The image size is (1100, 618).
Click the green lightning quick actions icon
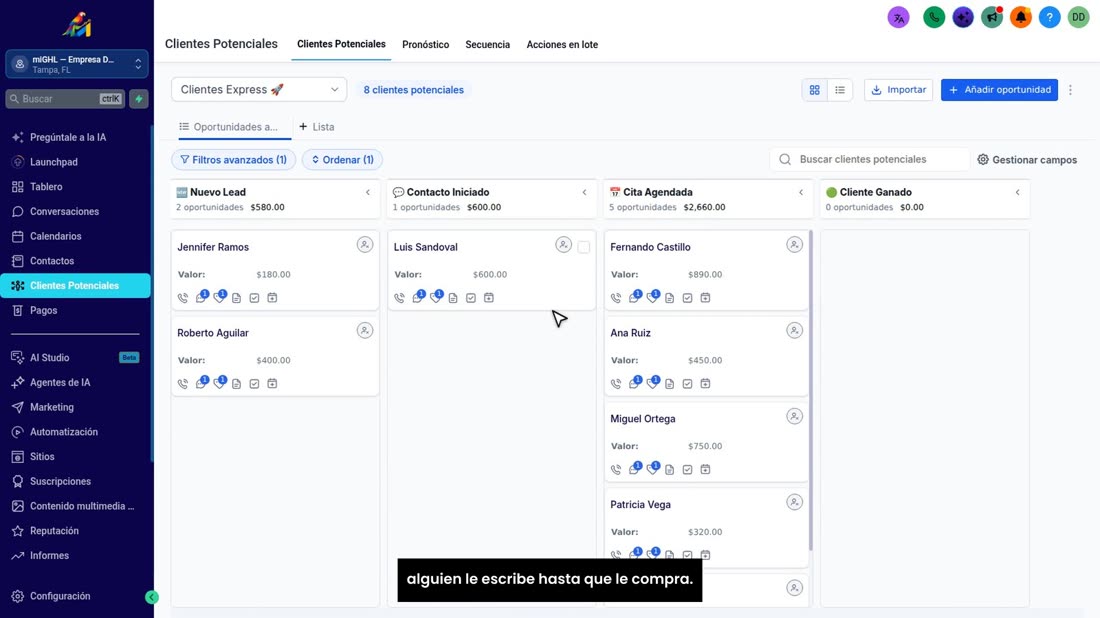point(139,99)
